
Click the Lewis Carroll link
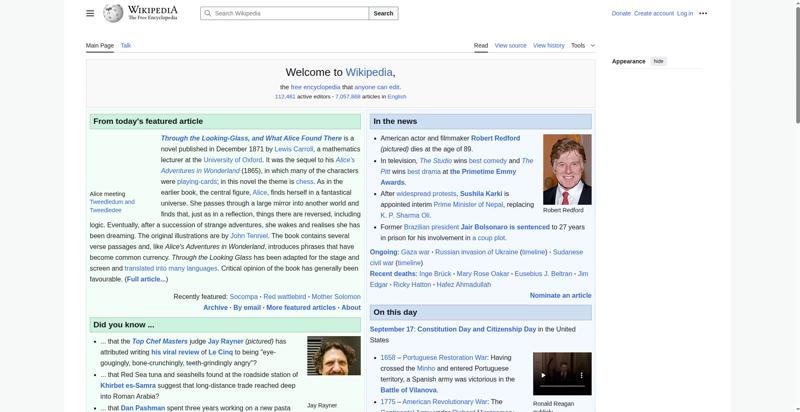(x=293, y=149)
